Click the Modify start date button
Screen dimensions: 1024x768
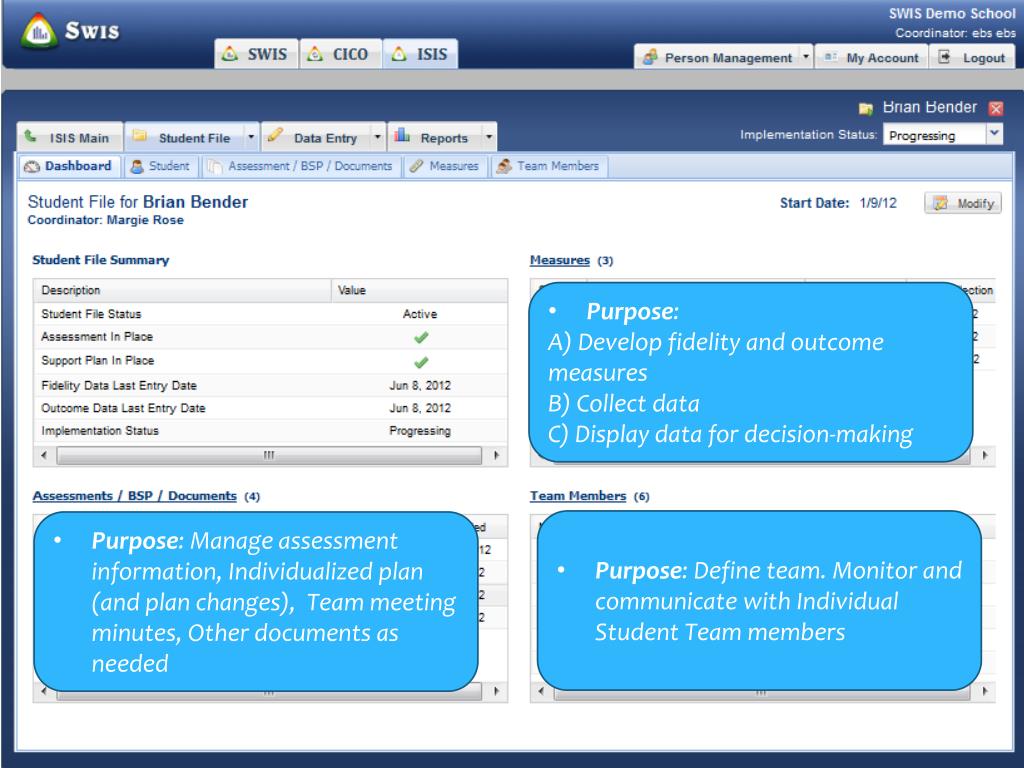pos(963,203)
